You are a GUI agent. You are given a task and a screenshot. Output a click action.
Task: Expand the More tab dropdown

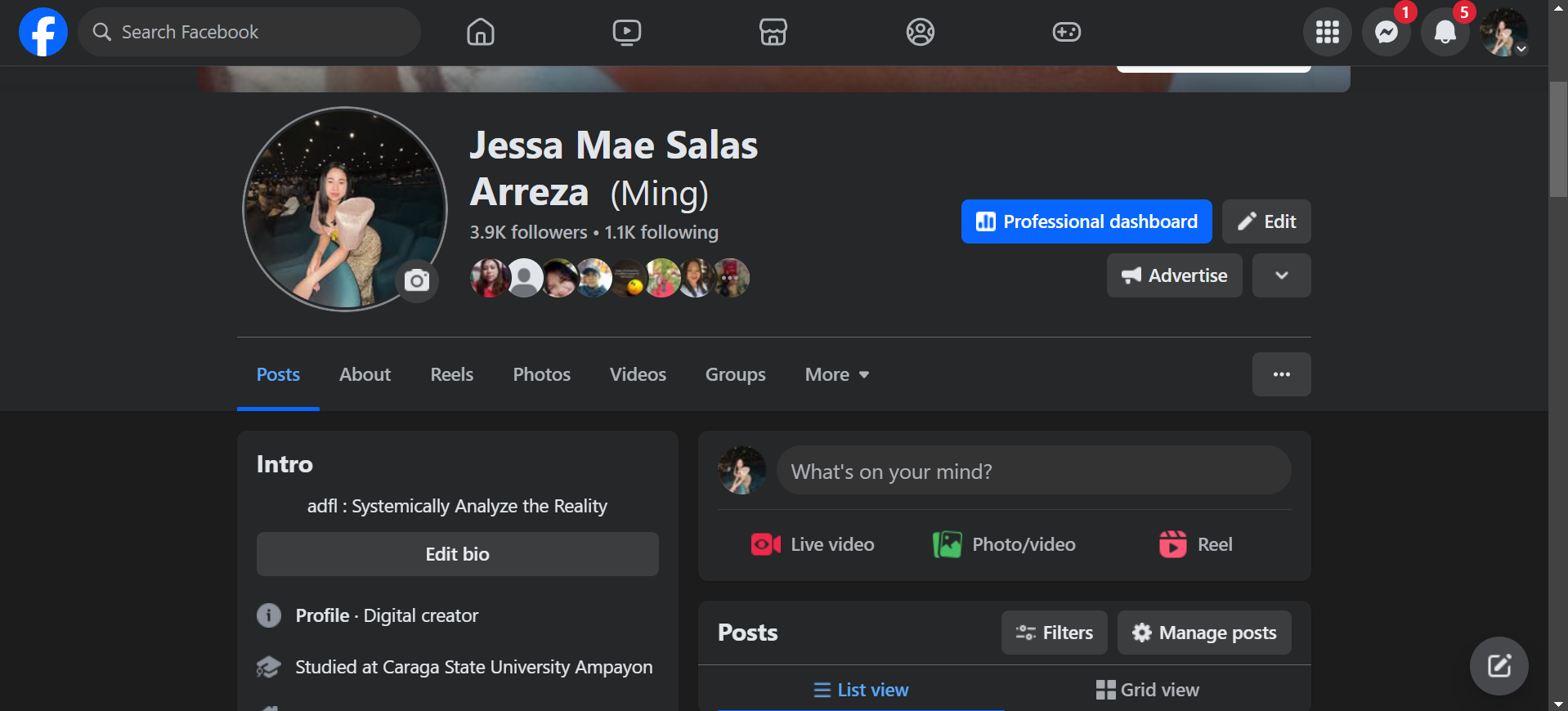tap(836, 374)
